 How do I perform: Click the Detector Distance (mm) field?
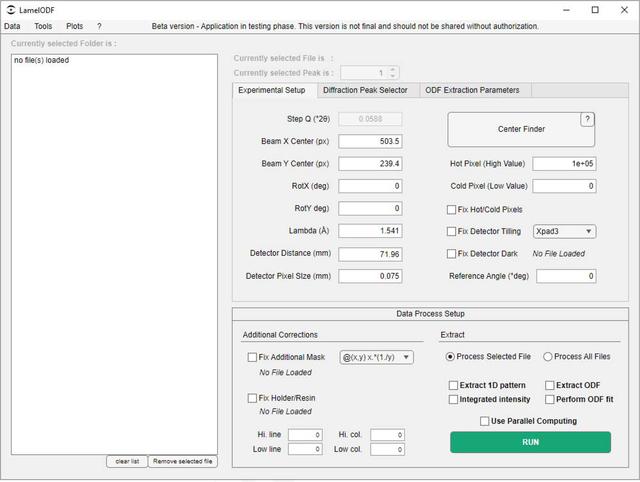(x=370, y=254)
